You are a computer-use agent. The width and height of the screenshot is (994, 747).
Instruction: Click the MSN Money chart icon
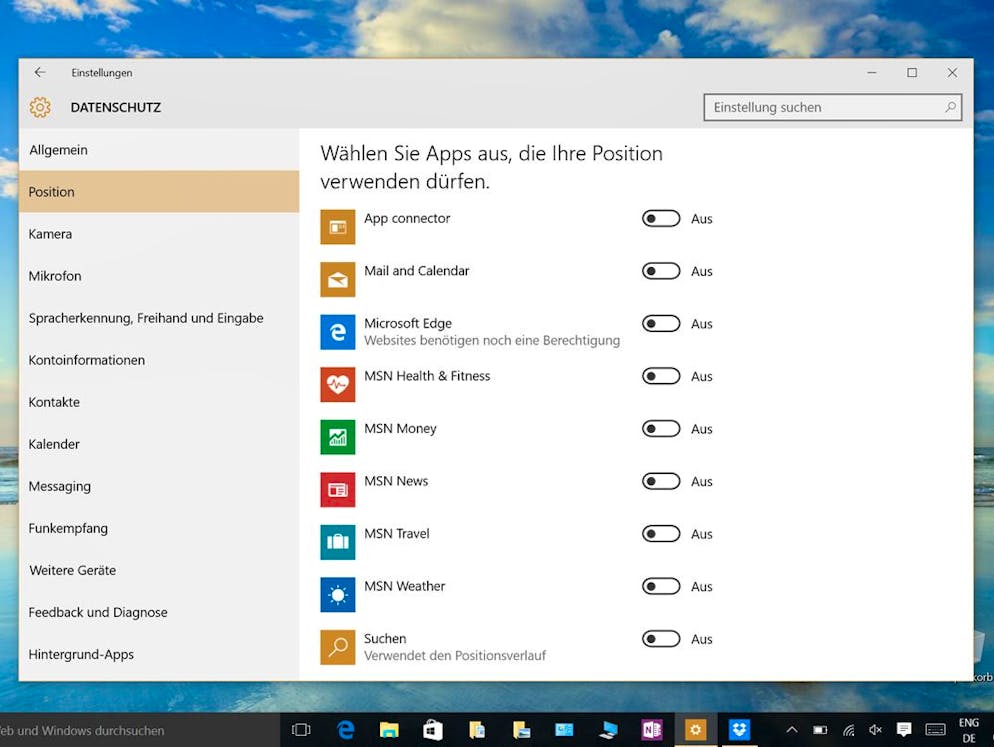pos(337,437)
